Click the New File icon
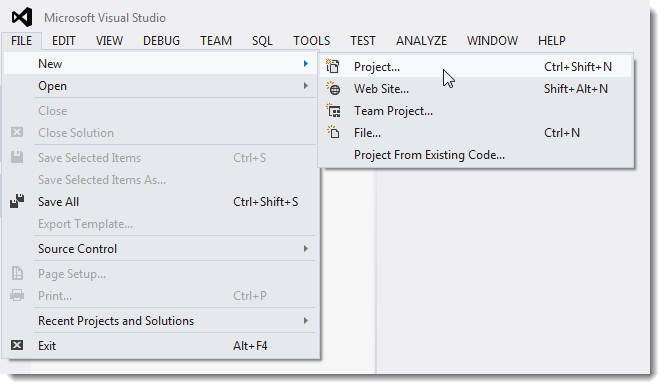 [x=333, y=132]
